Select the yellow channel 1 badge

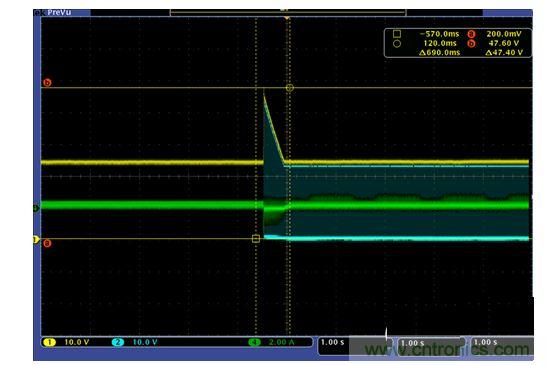(x=49, y=342)
